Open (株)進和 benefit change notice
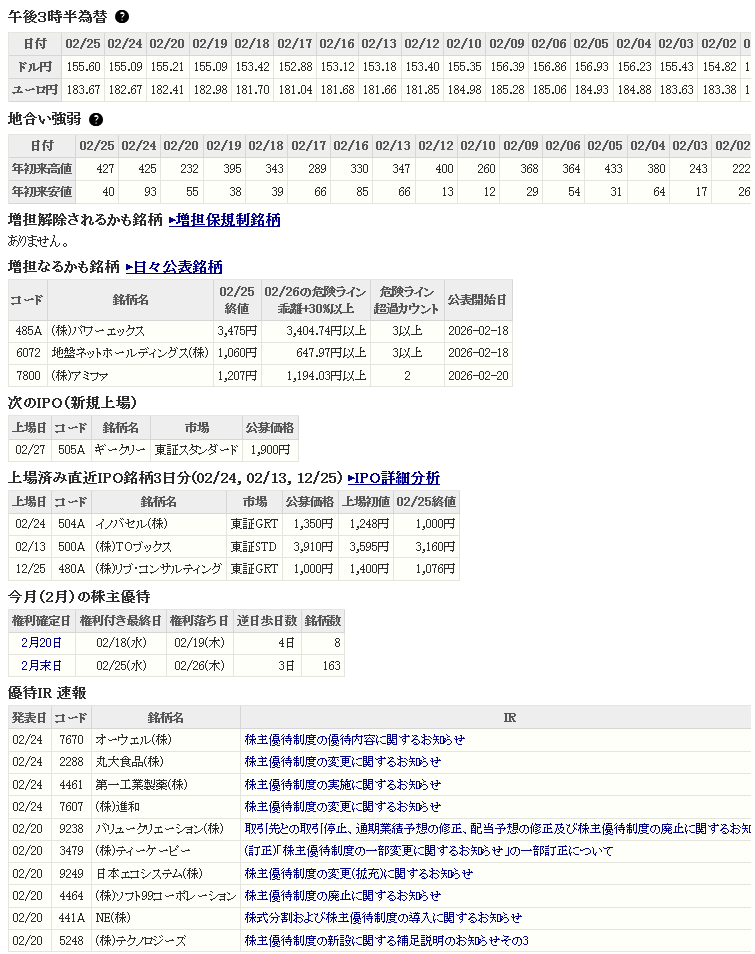The width and height of the screenshot is (755, 954). click(342, 807)
